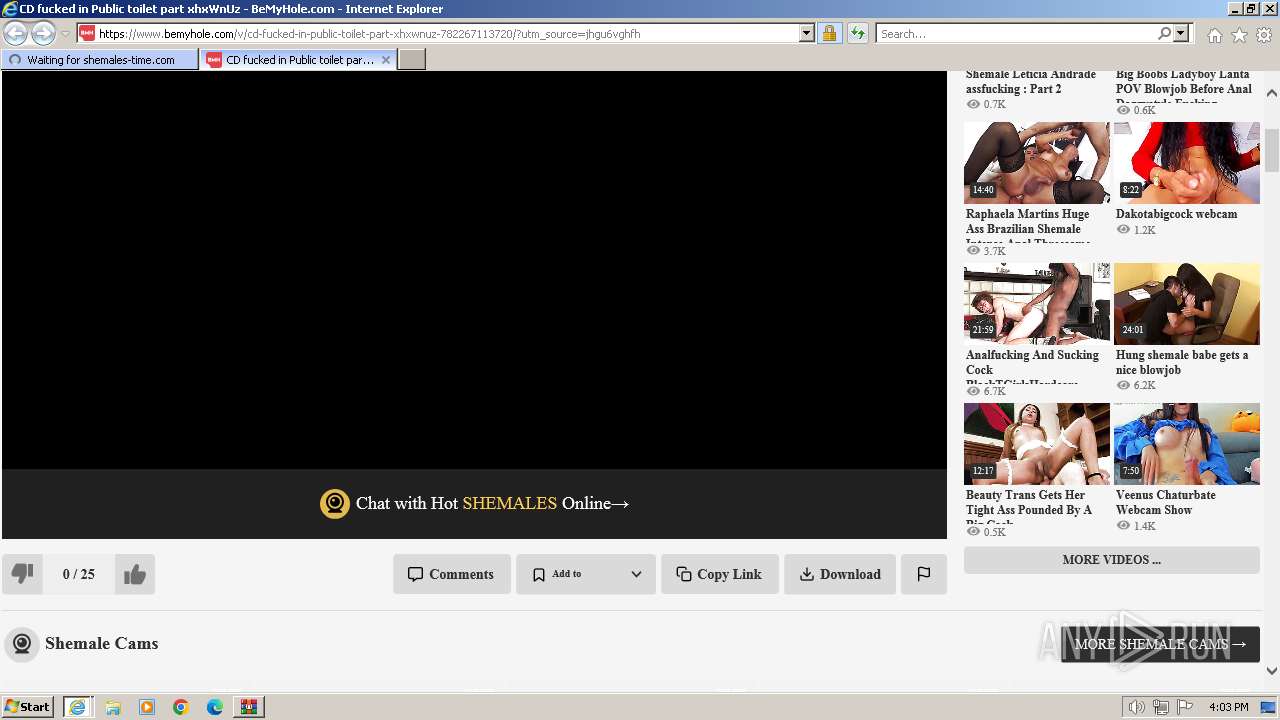Screen dimensions: 1280x720
Task: Click the Copy Link button
Action: [x=720, y=574]
